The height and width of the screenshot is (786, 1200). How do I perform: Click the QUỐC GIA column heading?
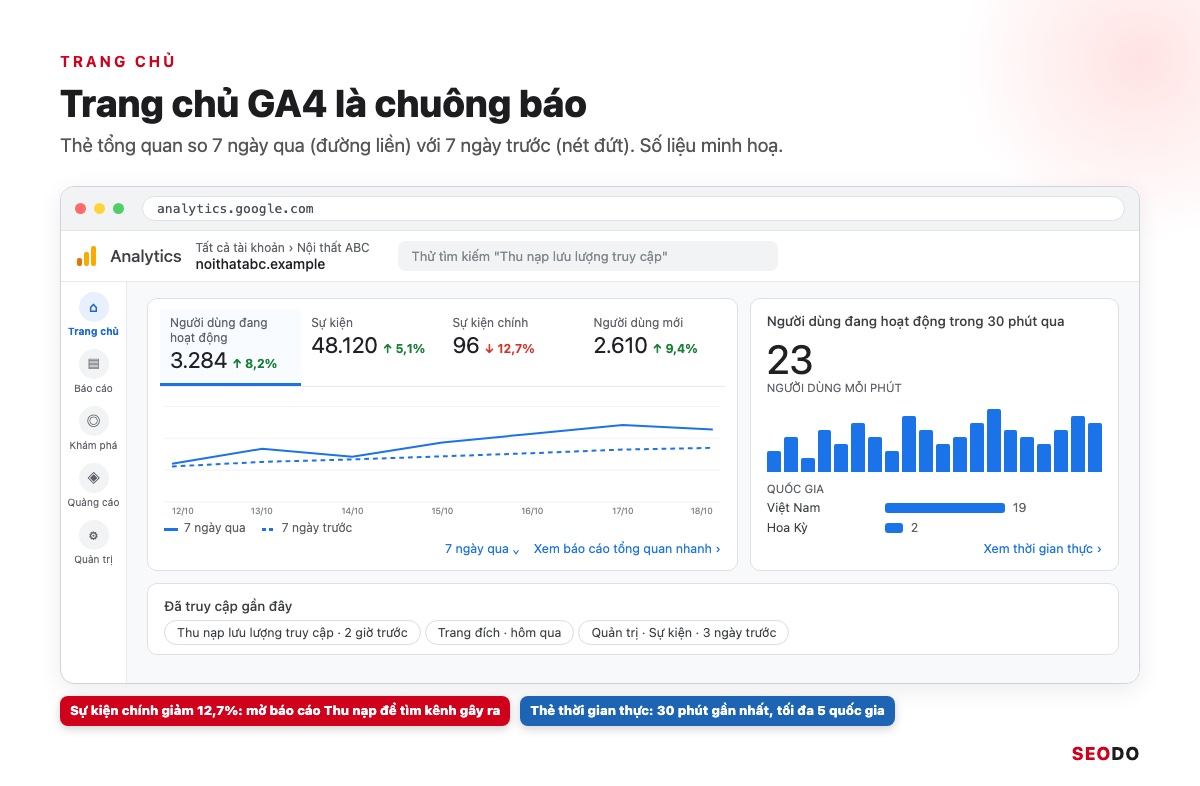[x=795, y=489]
